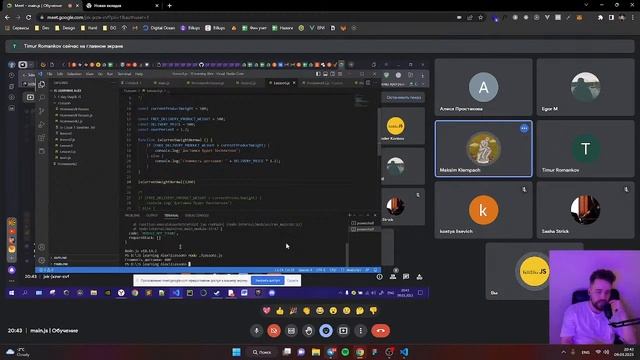Screen dimensions: 640x360
Task: Send the heart reaction
Action: tap(267, 311)
